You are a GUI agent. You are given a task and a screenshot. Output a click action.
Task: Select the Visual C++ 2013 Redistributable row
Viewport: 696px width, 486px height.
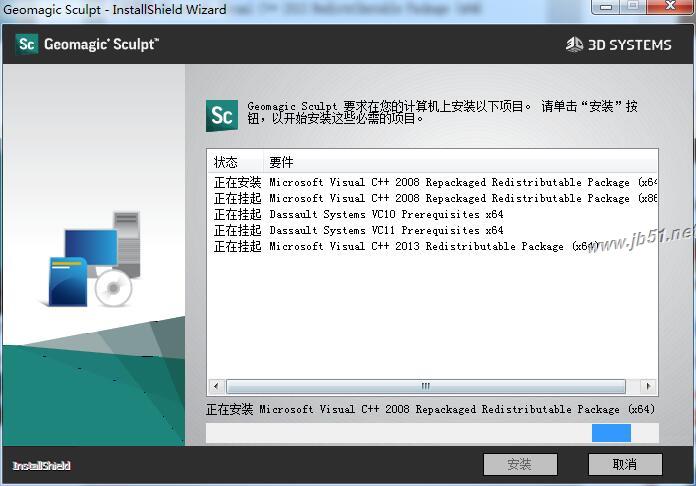pyautogui.click(x=433, y=246)
